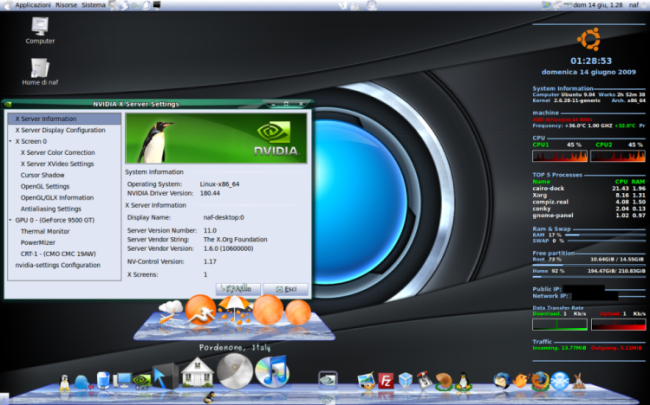Open PowerMizer page
Image resolution: width=650 pixels, height=405 pixels.
click(38, 243)
